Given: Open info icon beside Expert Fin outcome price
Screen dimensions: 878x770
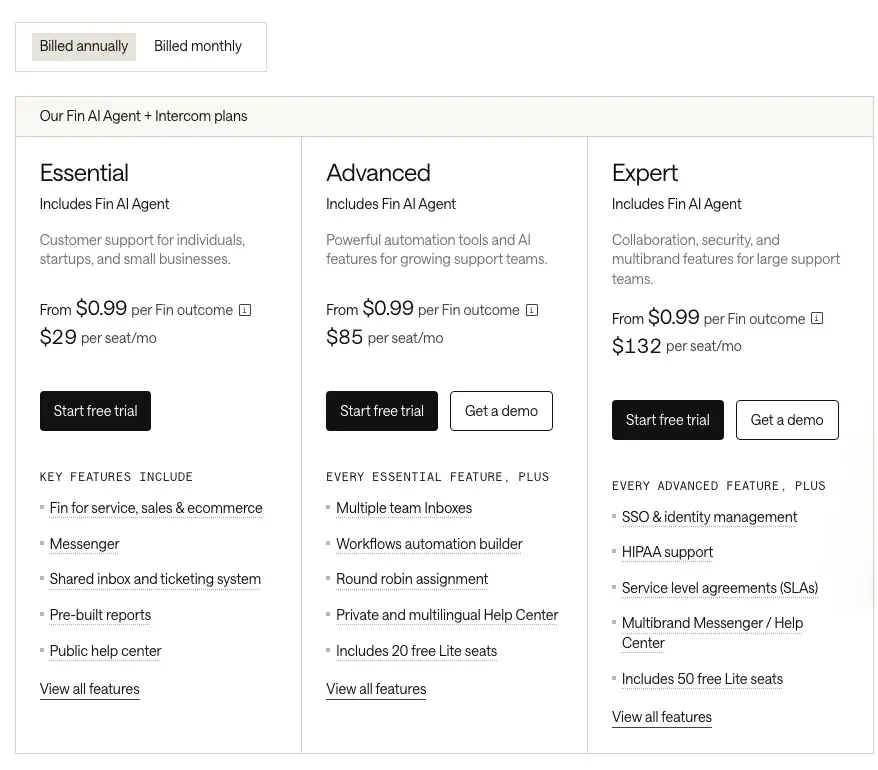Looking at the screenshot, I should pyautogui.click(x=818, y=319).
